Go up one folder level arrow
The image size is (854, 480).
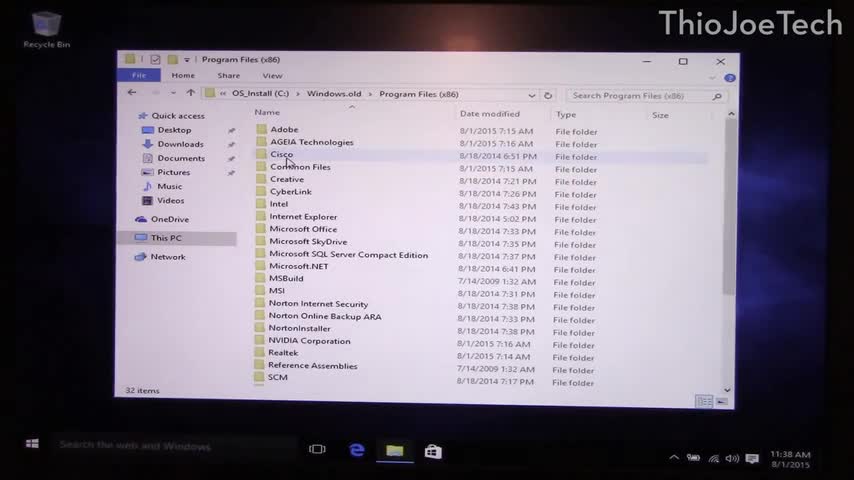191,93
